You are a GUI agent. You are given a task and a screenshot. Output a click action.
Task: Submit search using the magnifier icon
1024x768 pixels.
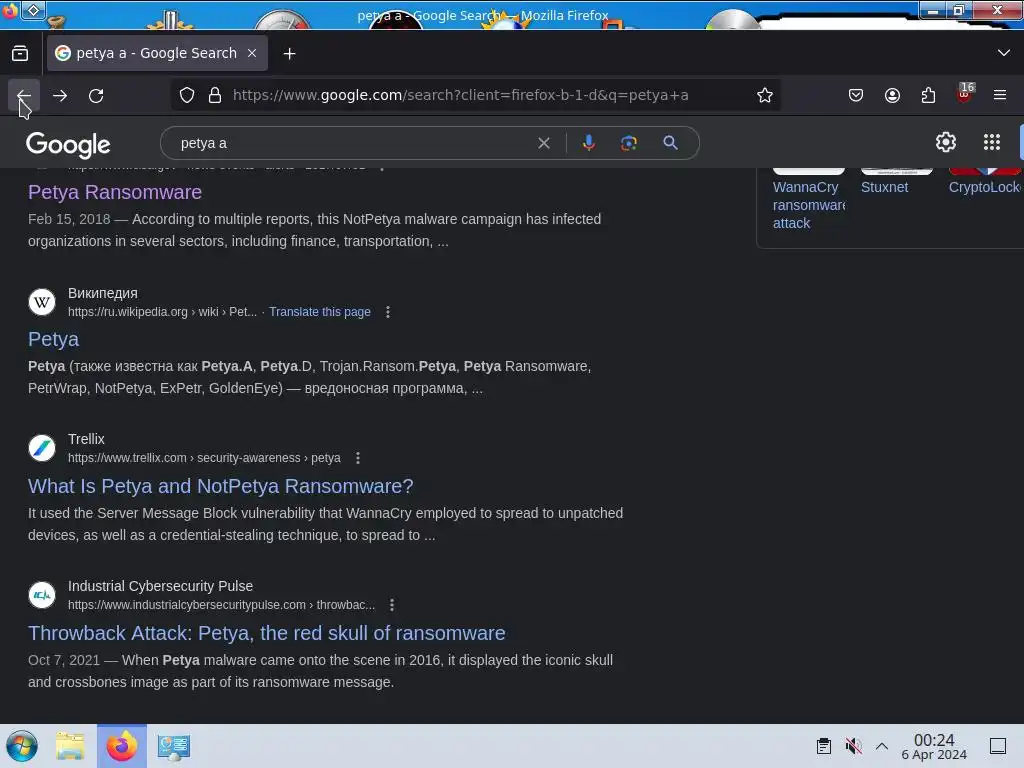[x=670, y=143]
